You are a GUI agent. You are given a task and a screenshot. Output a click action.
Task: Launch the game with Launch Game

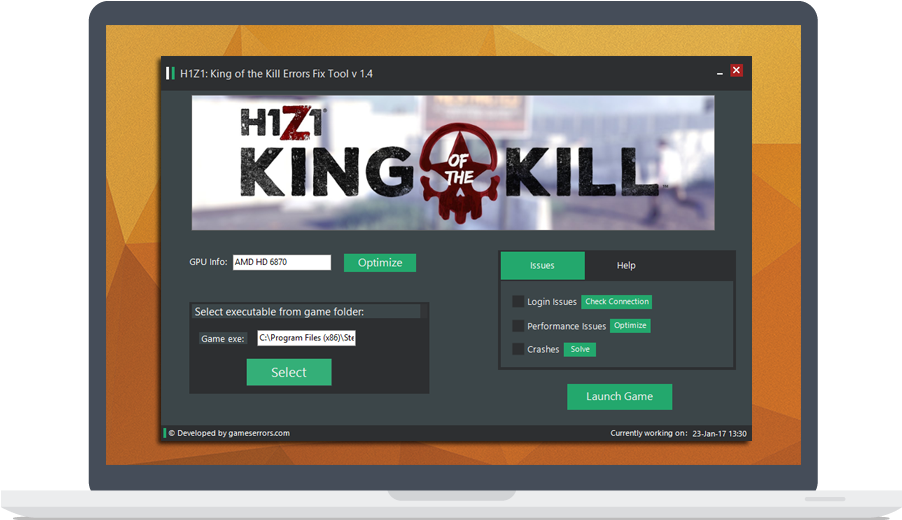(620, 397)
